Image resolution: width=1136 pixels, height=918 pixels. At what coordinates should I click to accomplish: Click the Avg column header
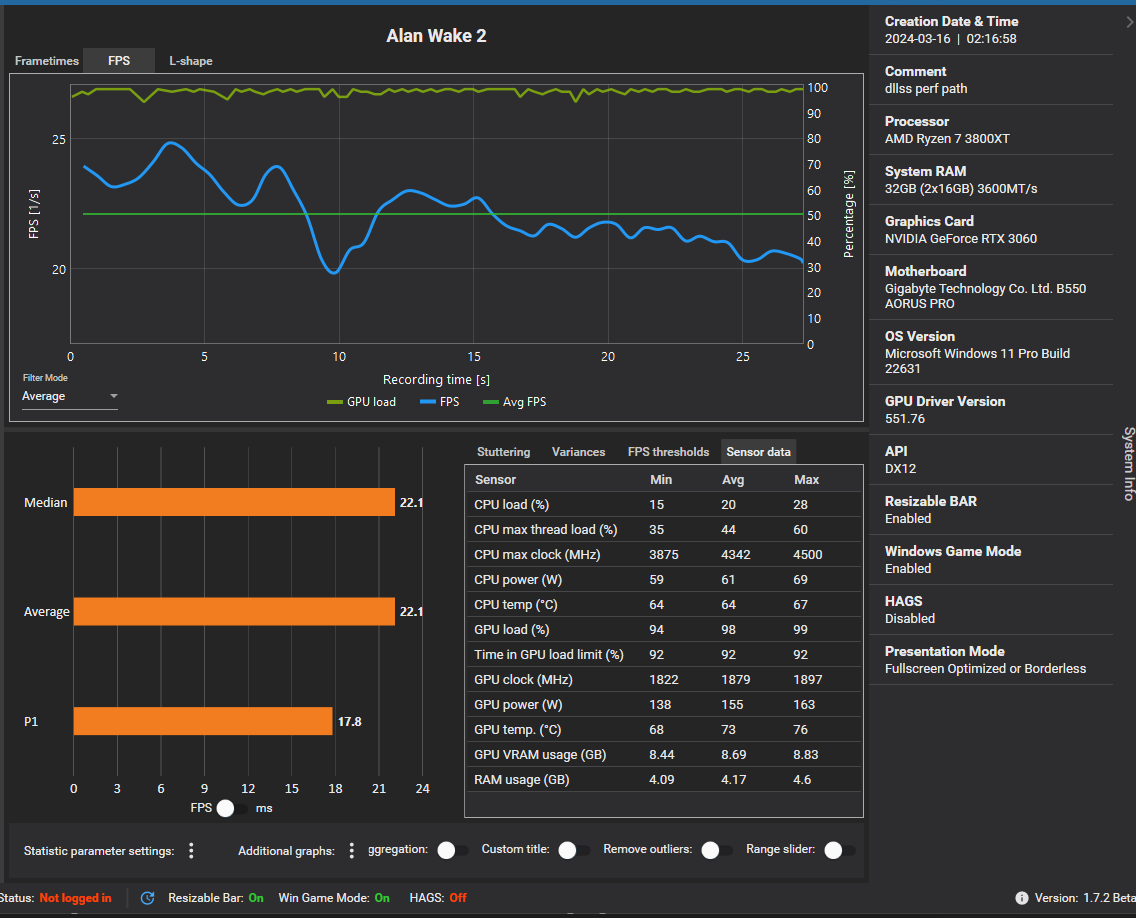[x=732, y=480]
